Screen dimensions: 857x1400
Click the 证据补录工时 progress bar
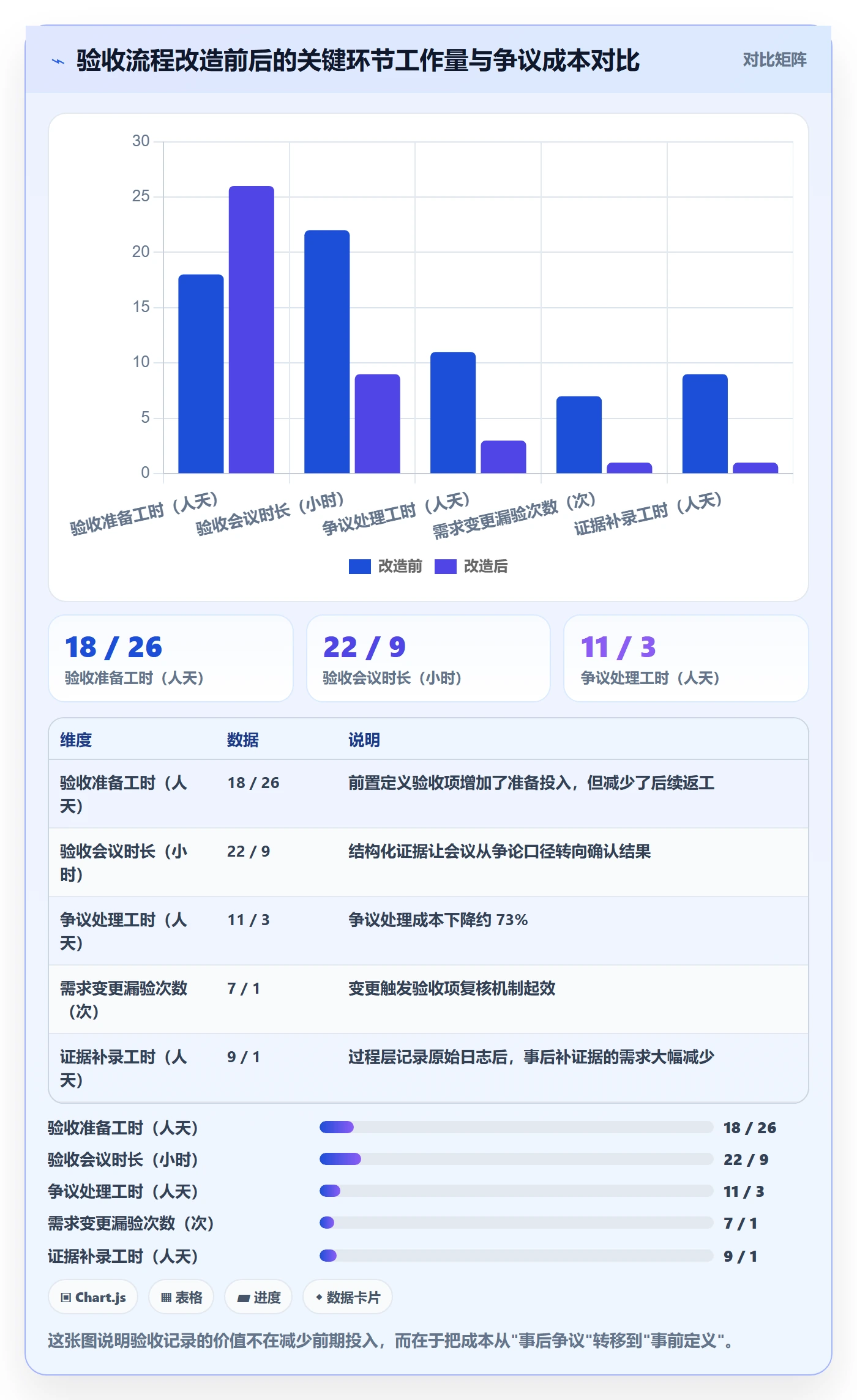[517, 1256]
